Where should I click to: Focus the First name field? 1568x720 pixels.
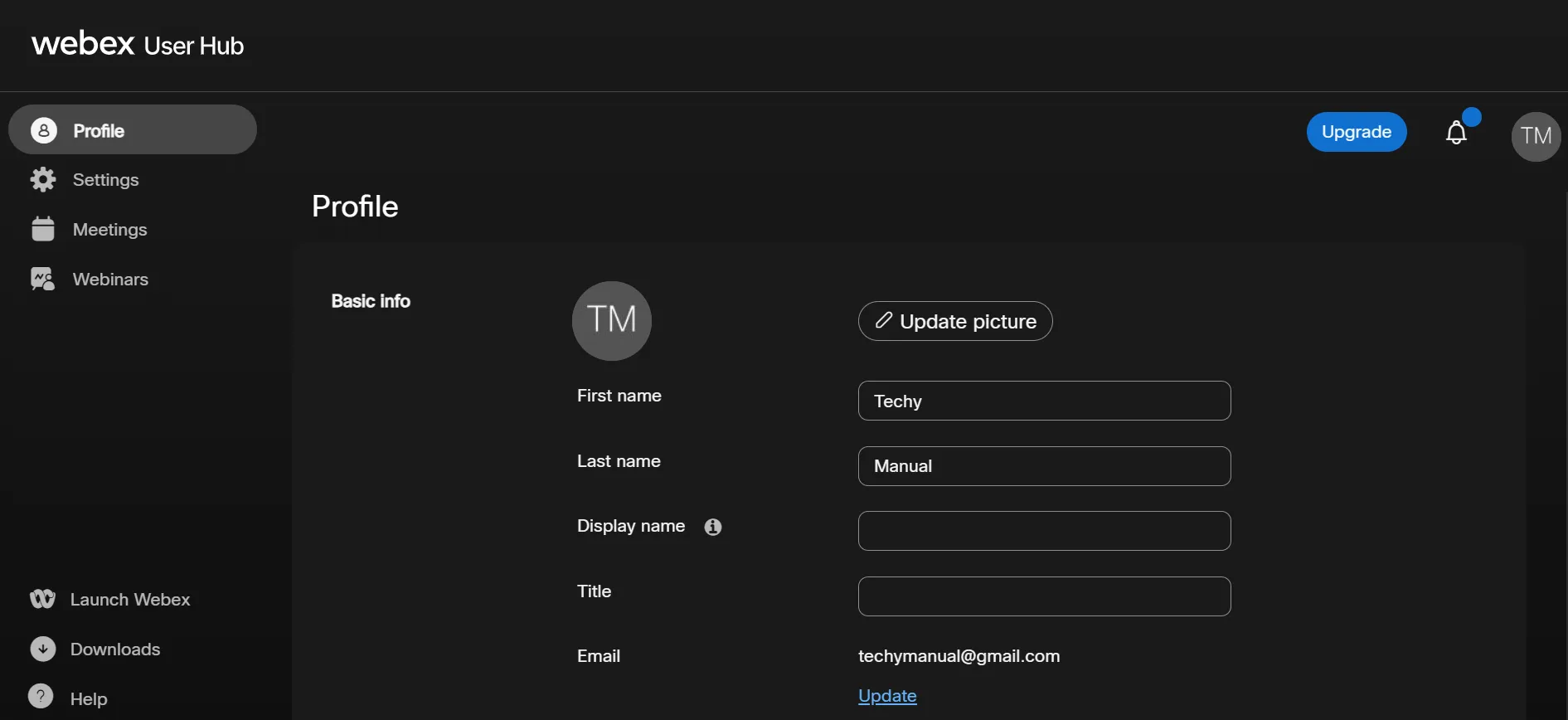pyautogui.click(x=1044, y=401)
